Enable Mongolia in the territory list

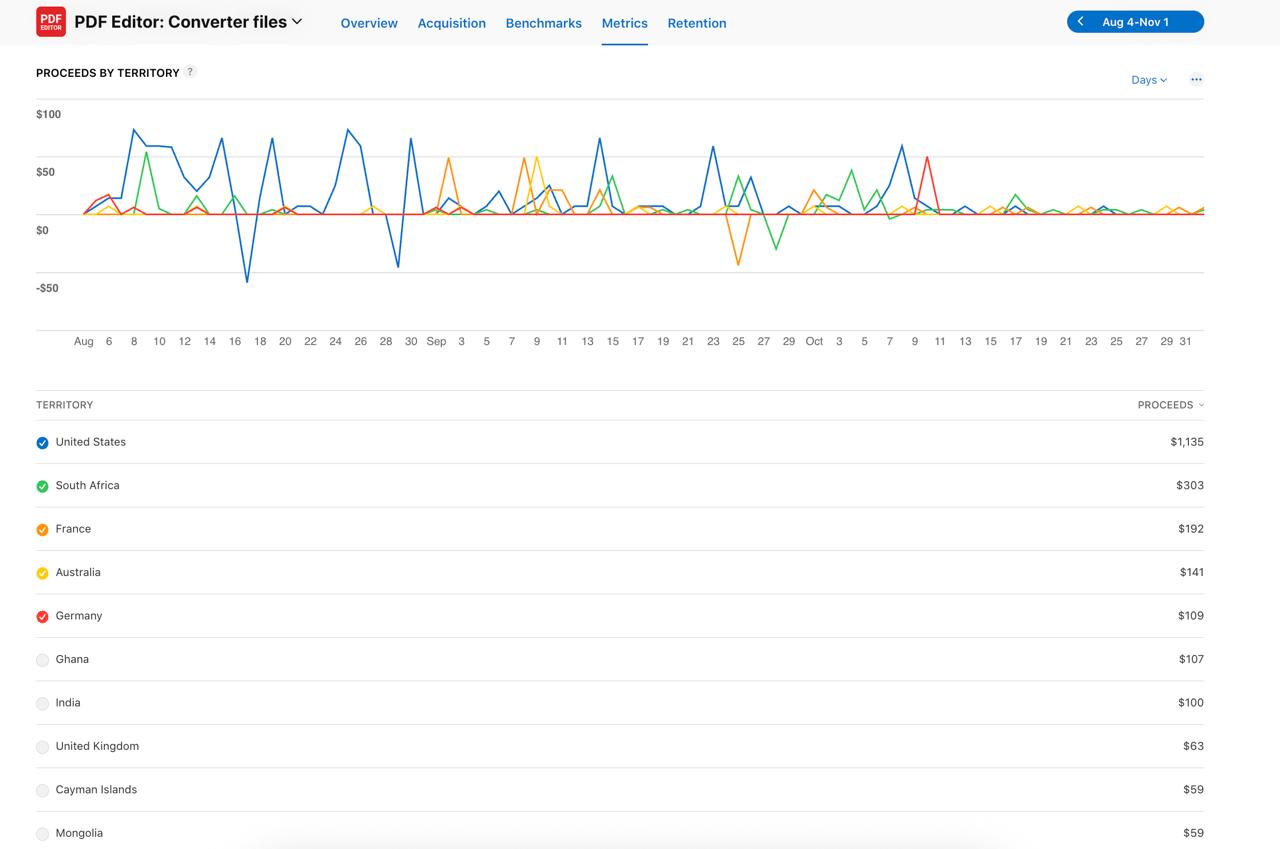pyautogui.click(x=42, y=832)
